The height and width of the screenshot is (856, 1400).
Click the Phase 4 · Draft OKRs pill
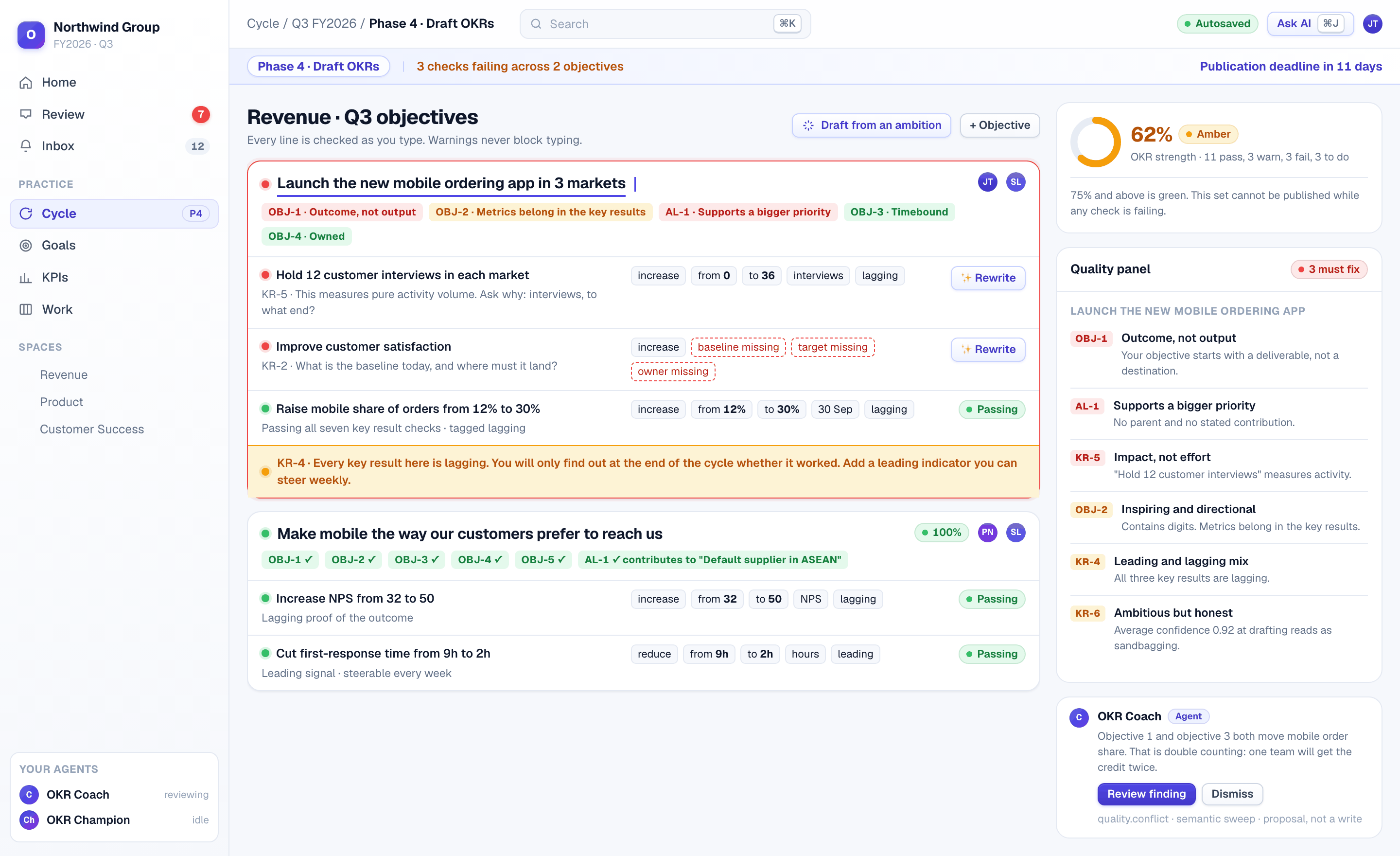pos(318,67)
